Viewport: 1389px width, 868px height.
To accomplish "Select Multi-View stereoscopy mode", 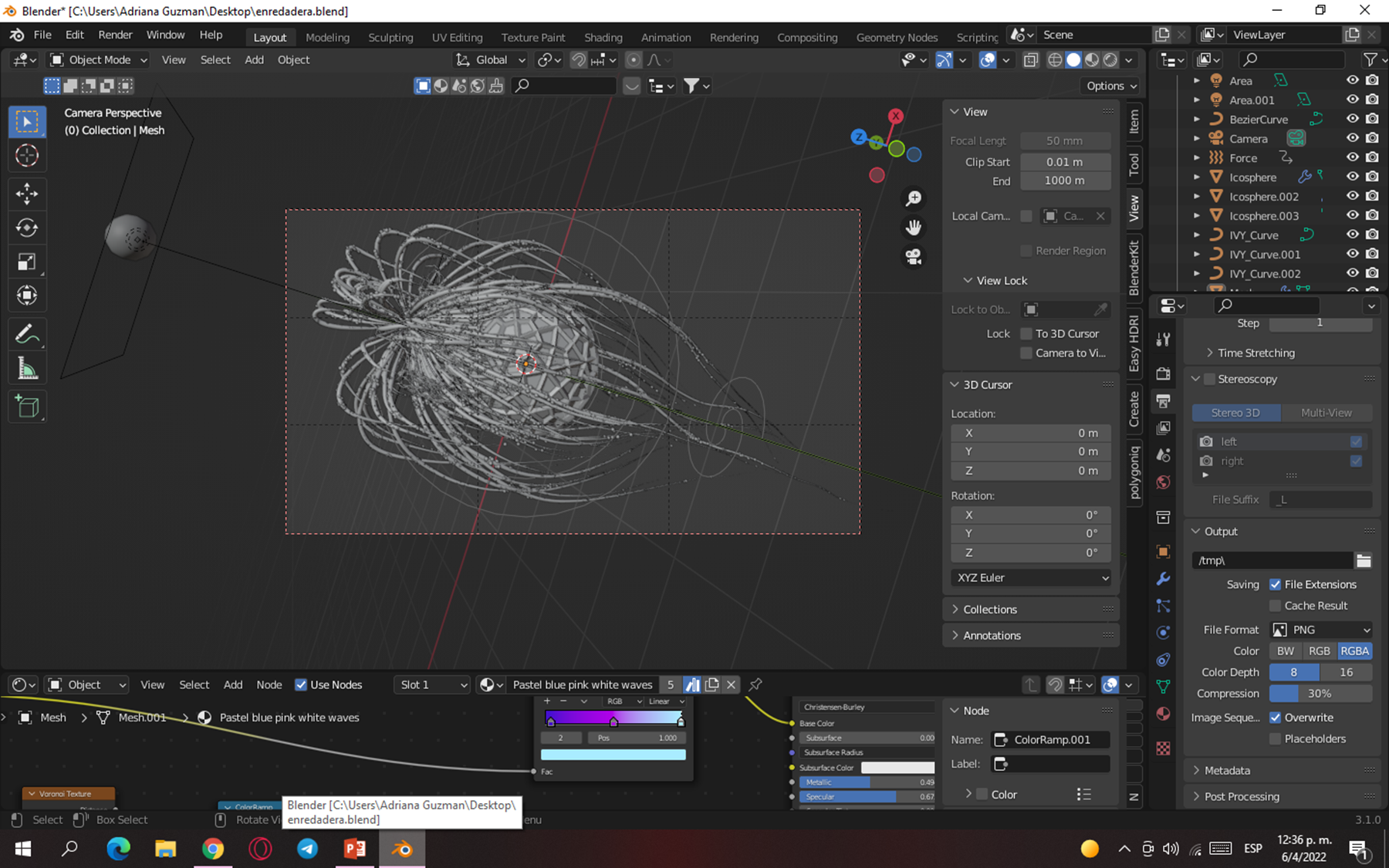I will pos(1326,413).
